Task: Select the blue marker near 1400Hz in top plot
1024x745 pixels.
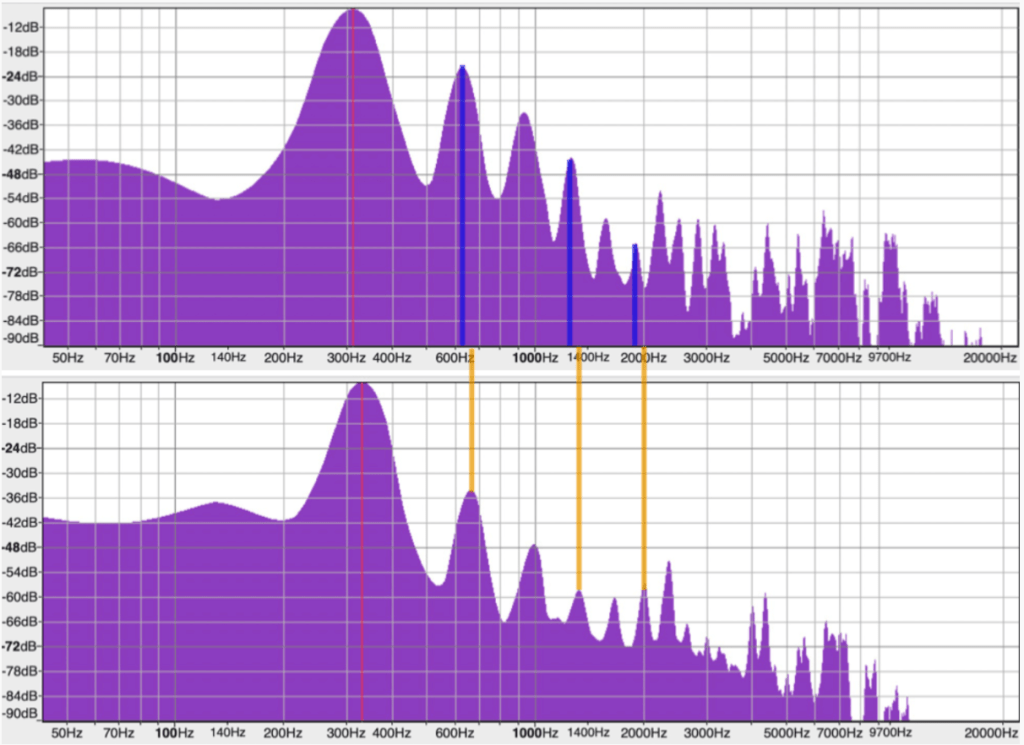Action: 569,250
